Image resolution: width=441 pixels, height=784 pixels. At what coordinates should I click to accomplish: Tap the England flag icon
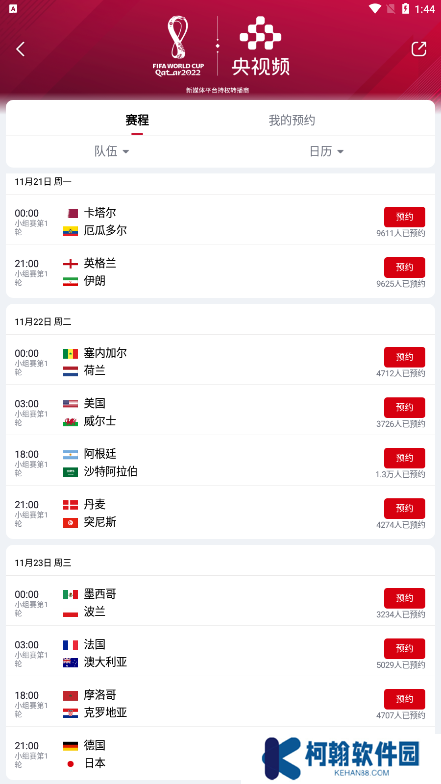coord(70,264)
